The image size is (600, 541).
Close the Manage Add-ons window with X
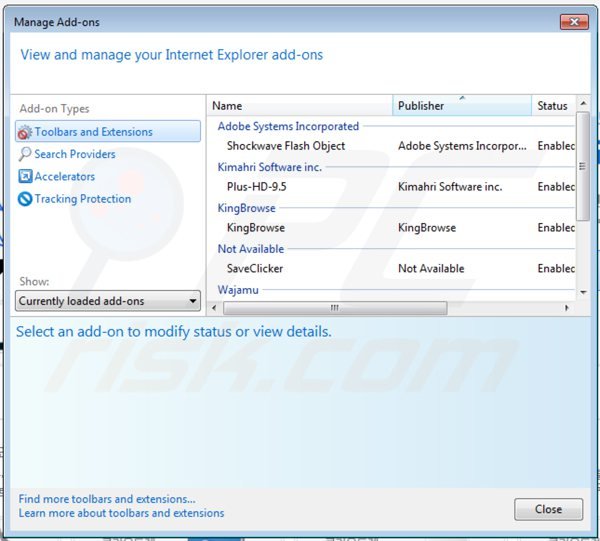[574, 22]
